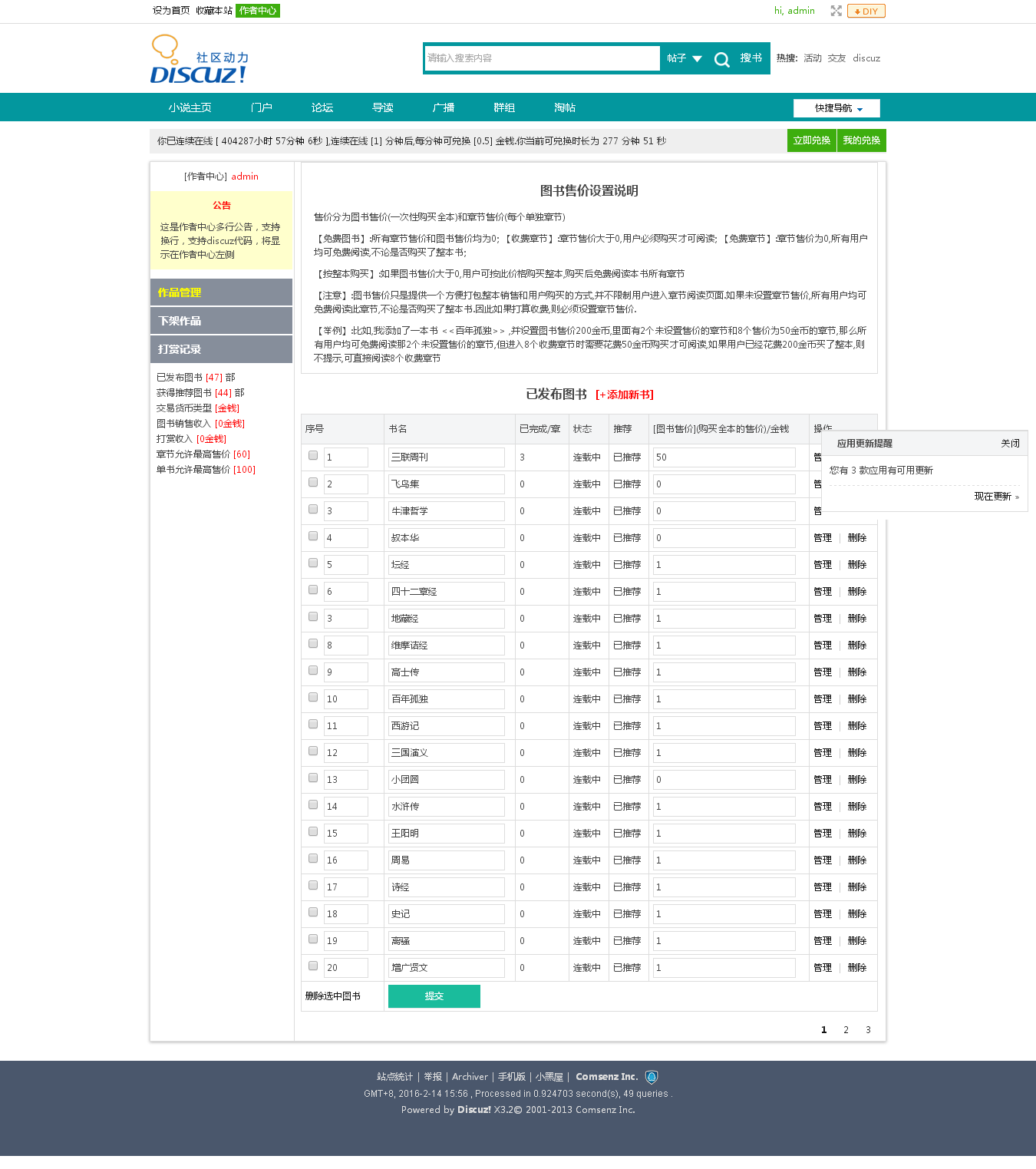
Task: Click the Discuz logo
Action: coord(200,59)
